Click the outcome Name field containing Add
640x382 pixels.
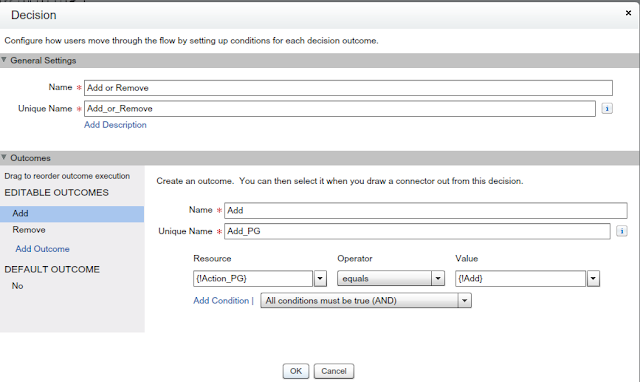(x=426, y=211)
